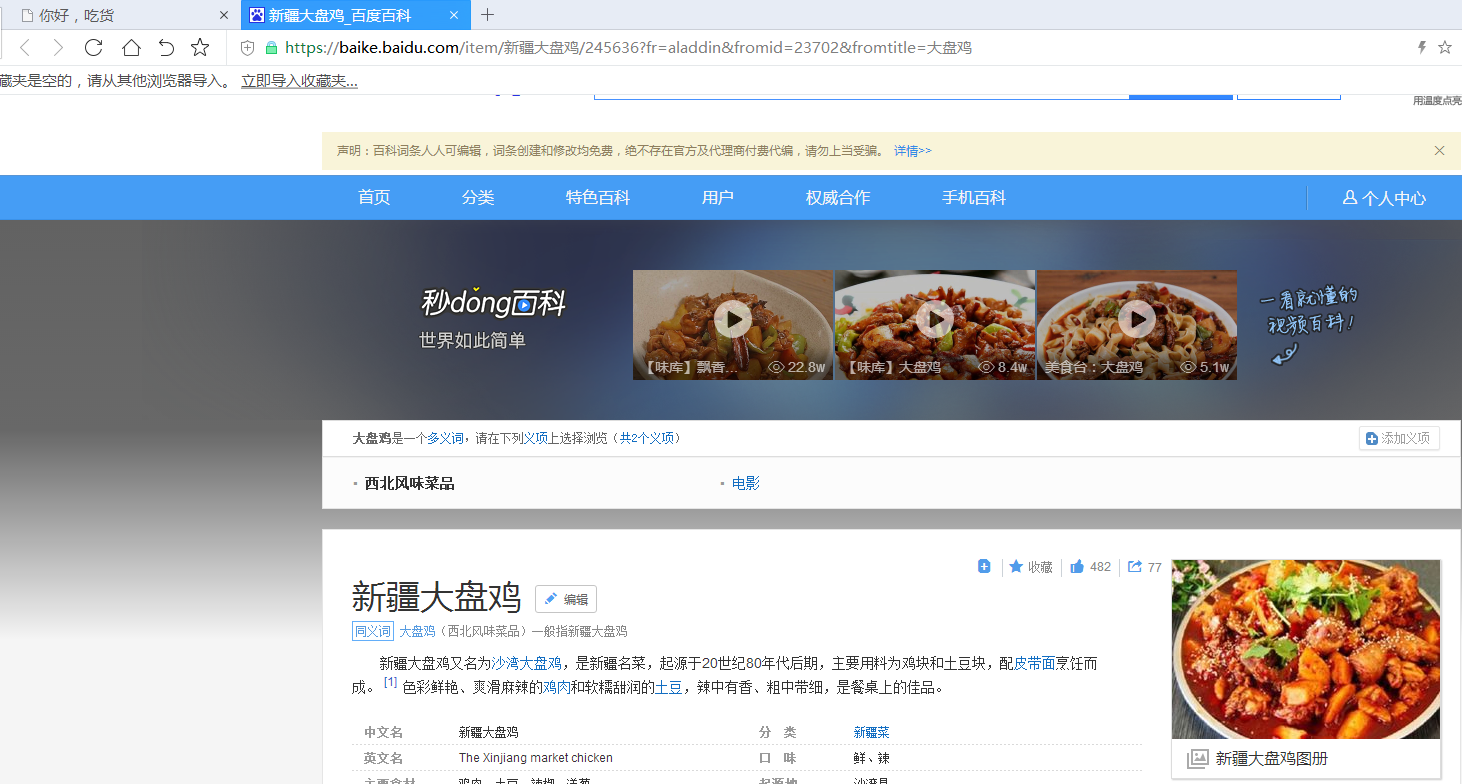
Task: Open the 皮带面 link
Action: click(1035, 663)
